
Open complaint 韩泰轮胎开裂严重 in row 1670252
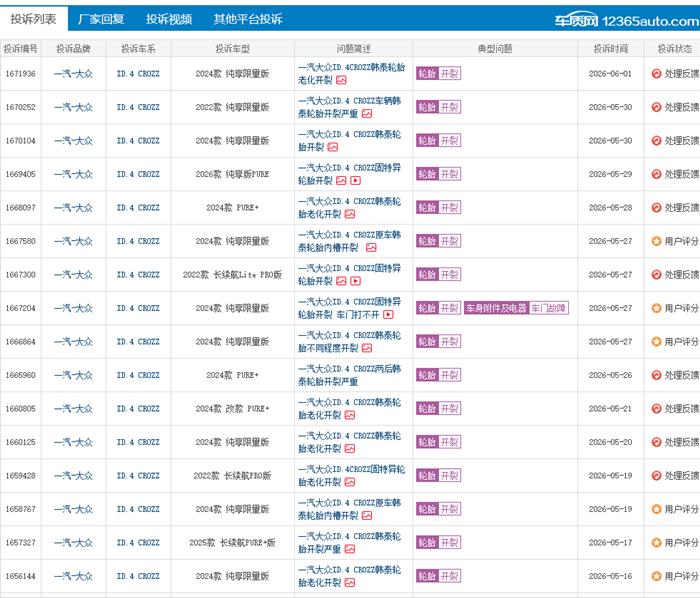349,107
